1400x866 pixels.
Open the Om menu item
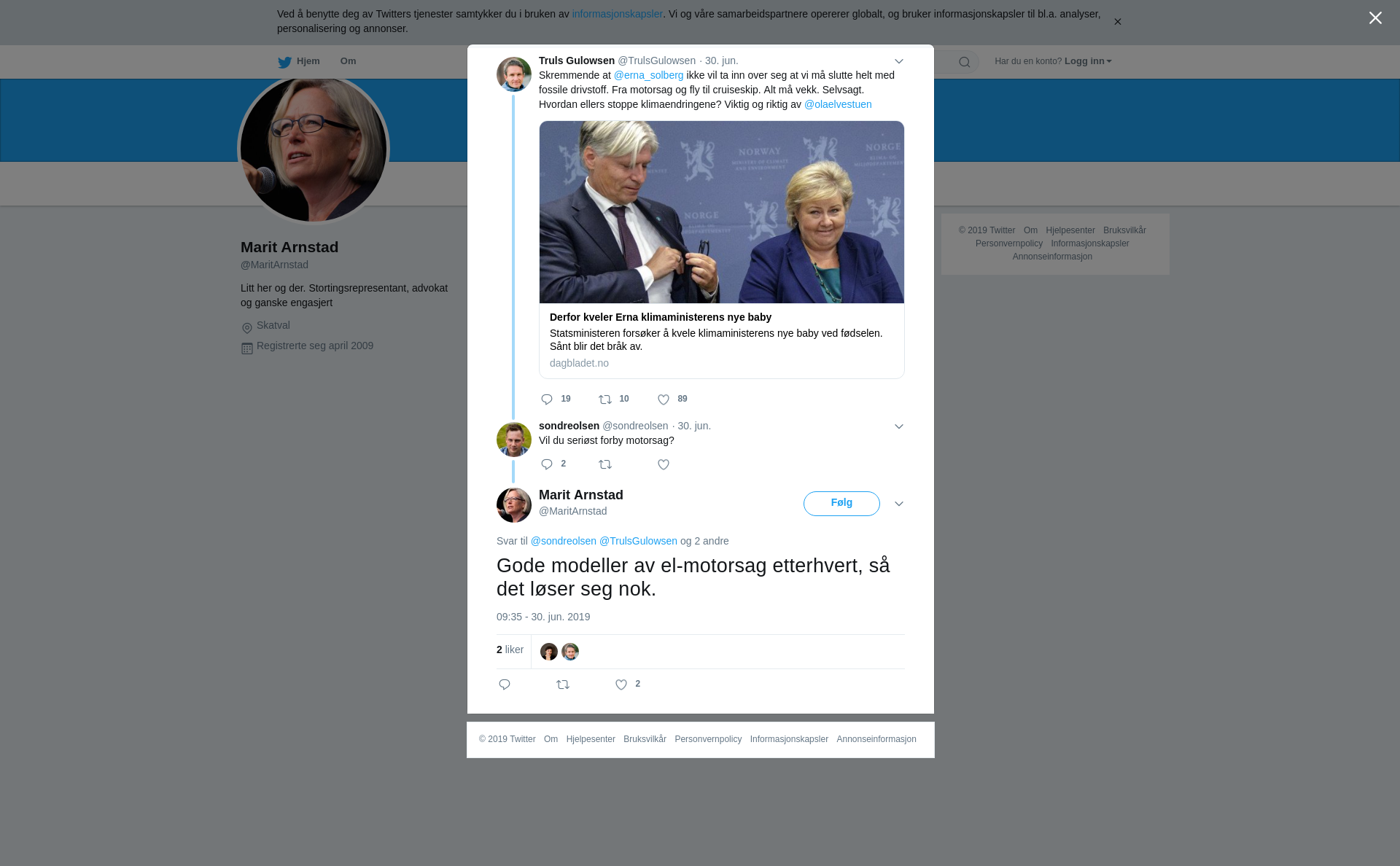tap(348, 61)
